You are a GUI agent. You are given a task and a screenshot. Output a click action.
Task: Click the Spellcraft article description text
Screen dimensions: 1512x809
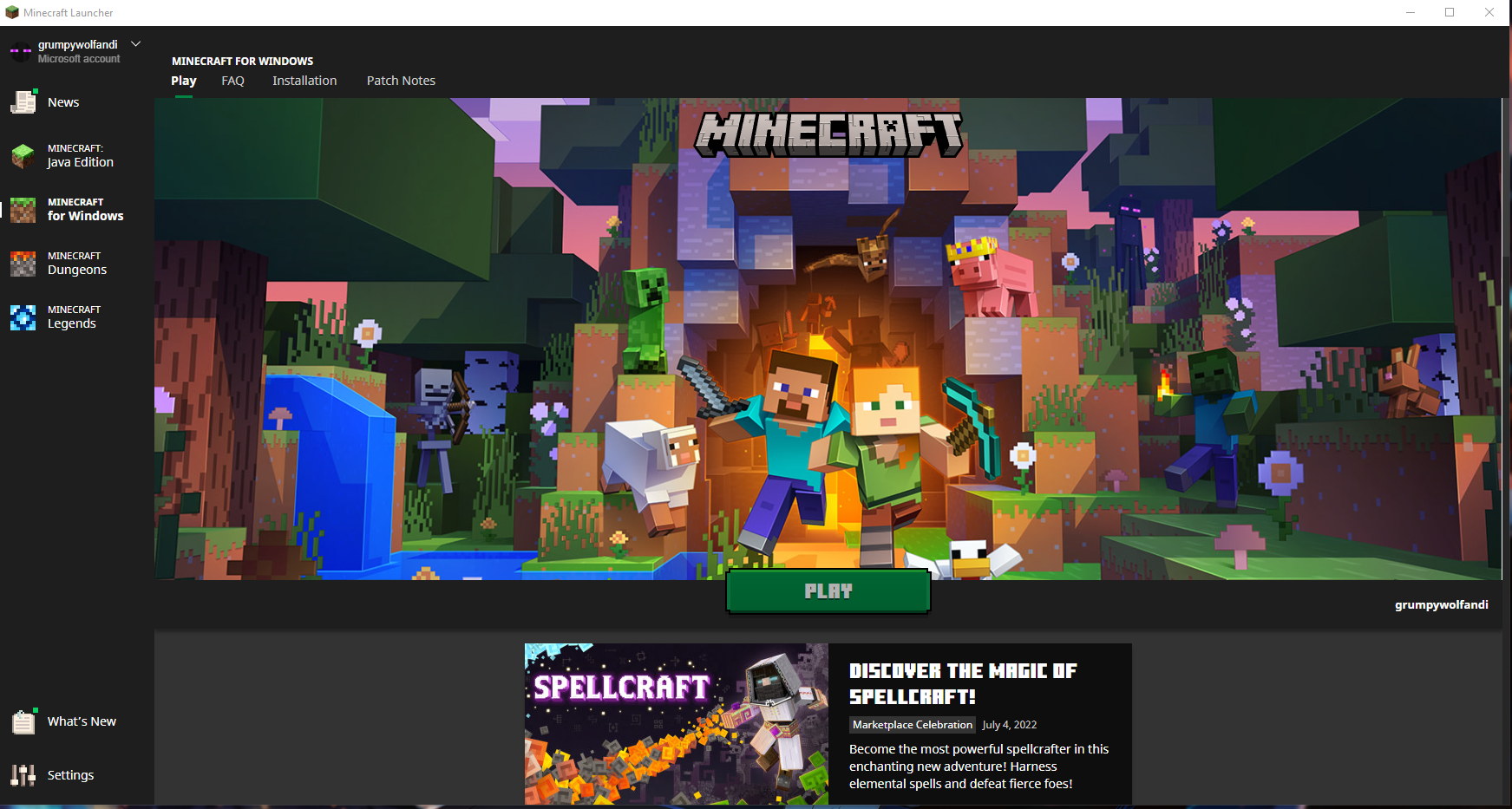coord(979,767)
